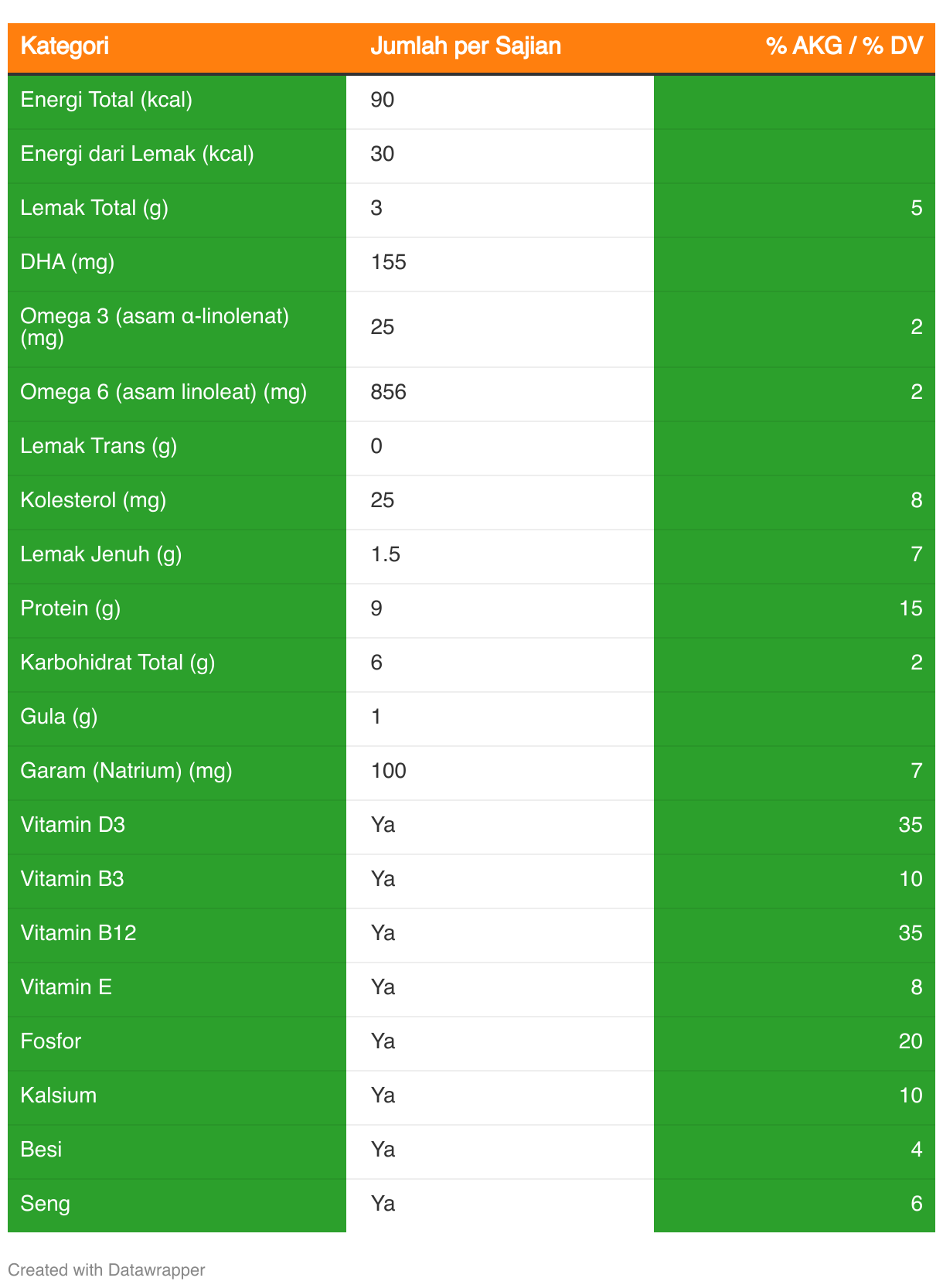Click the Kategori column header
This screenshot has width=943, height=1288.
(65, 46)
